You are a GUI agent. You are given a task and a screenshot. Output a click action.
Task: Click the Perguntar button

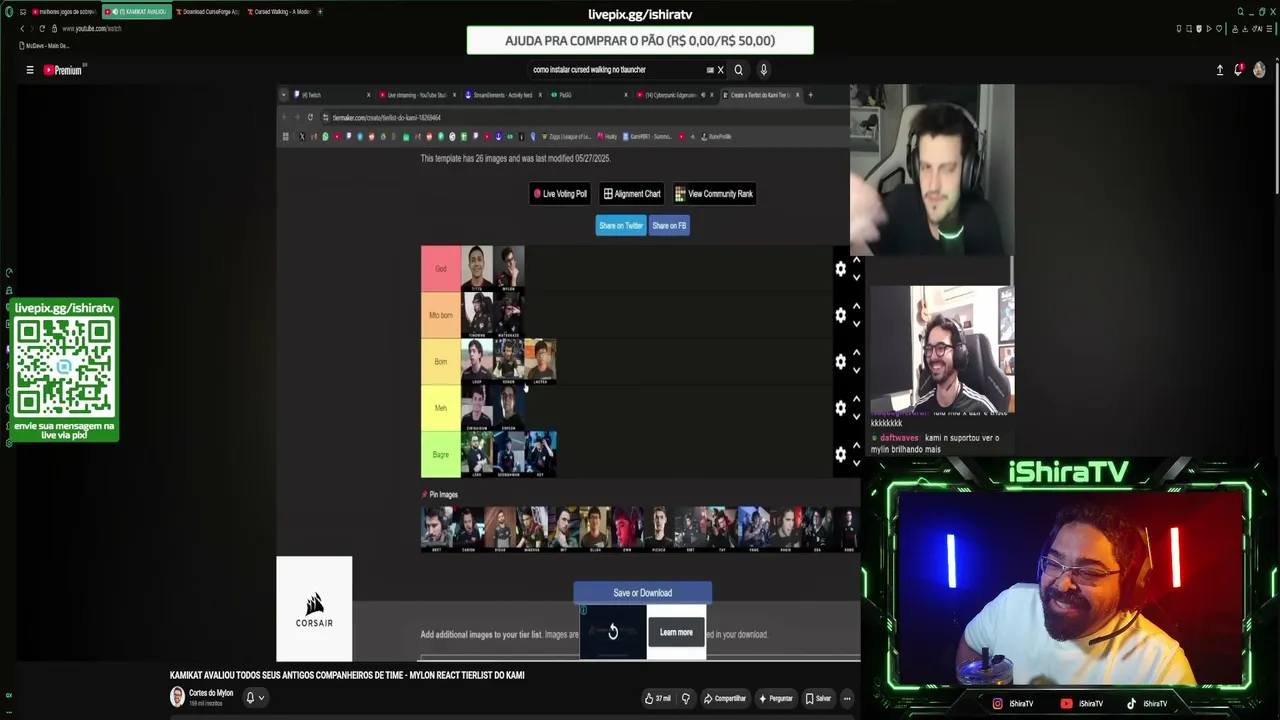click(x=776, y=698)
